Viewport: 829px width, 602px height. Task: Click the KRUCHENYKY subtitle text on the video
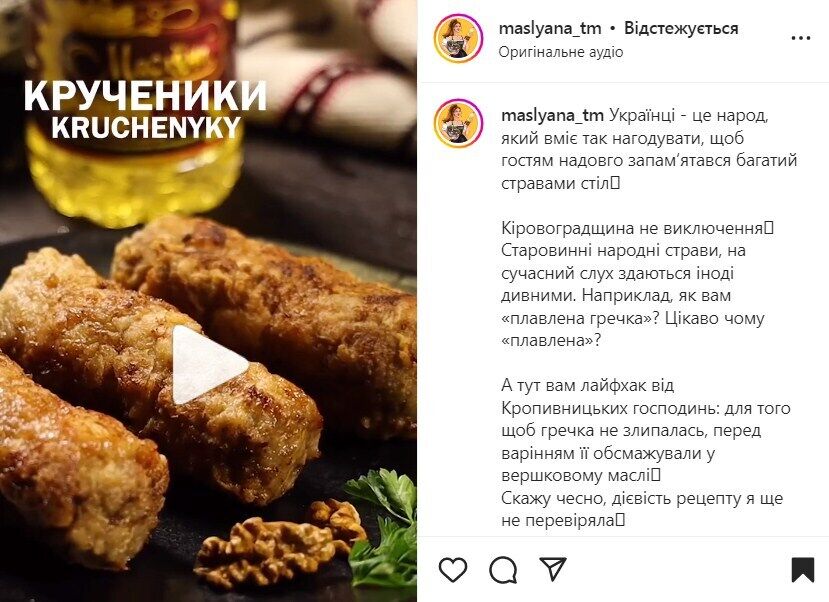146,127
